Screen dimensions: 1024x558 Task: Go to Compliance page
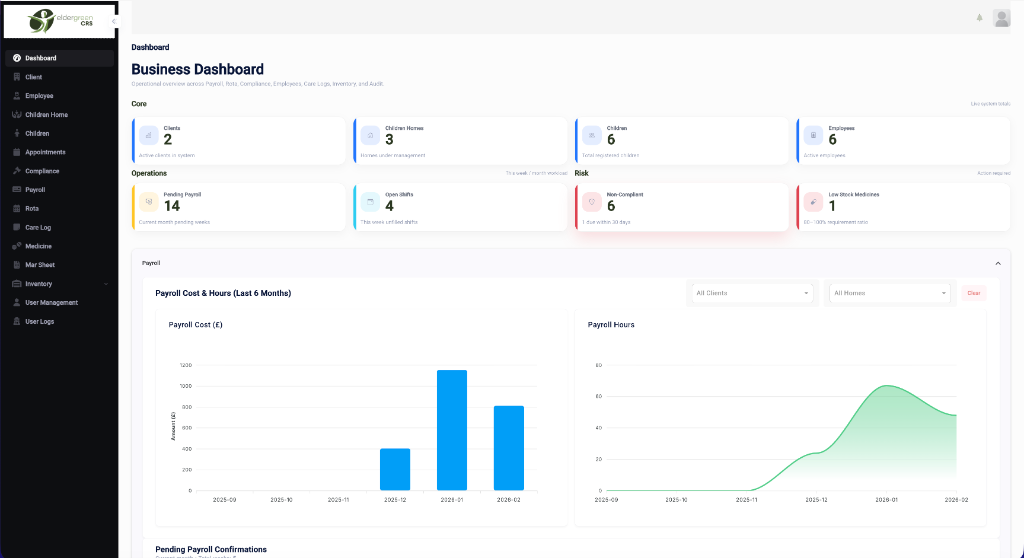(x=59, y=171)
